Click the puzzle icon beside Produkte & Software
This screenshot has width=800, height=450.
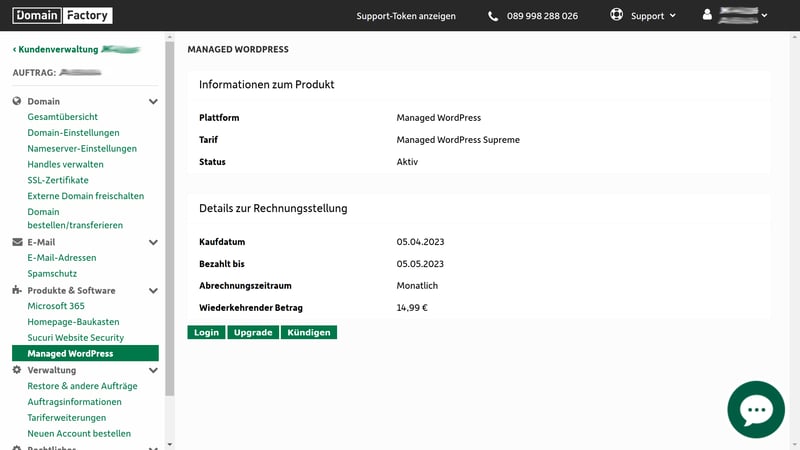[17, 290]
